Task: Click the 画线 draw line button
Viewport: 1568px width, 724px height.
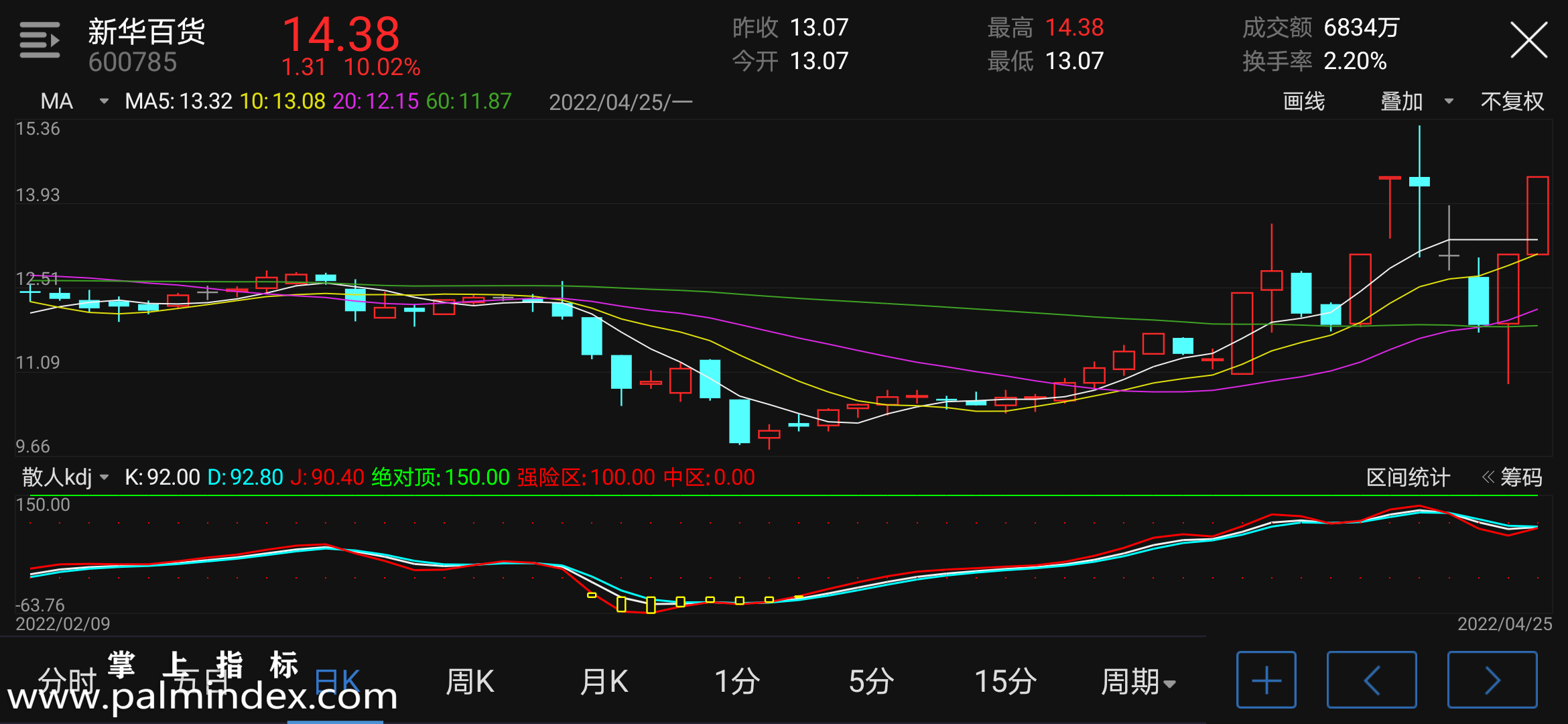Action: click(1303, 101)
